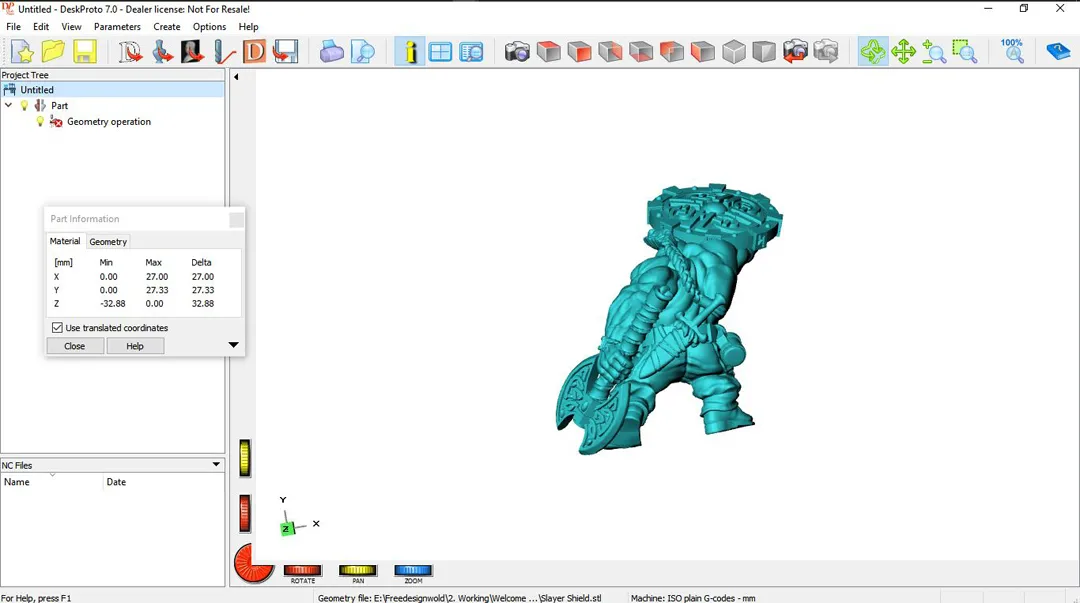Open print preview with the page and magnifier icon
Viewport: 1080px width, 603px height.
(362, 52)
